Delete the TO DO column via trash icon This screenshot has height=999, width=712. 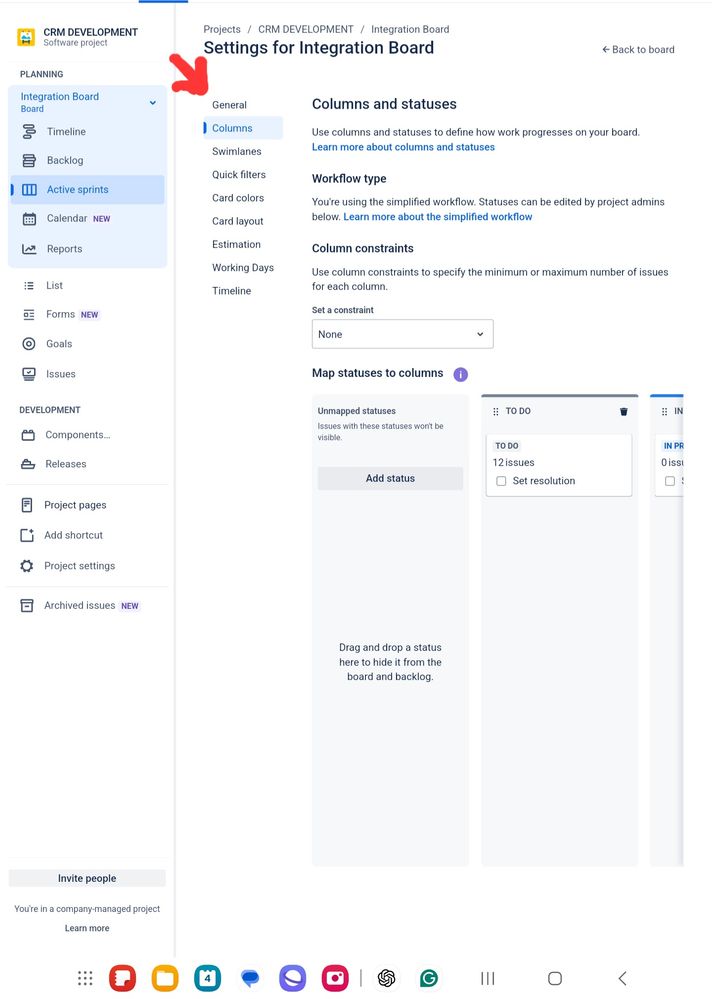pos(623,412)
